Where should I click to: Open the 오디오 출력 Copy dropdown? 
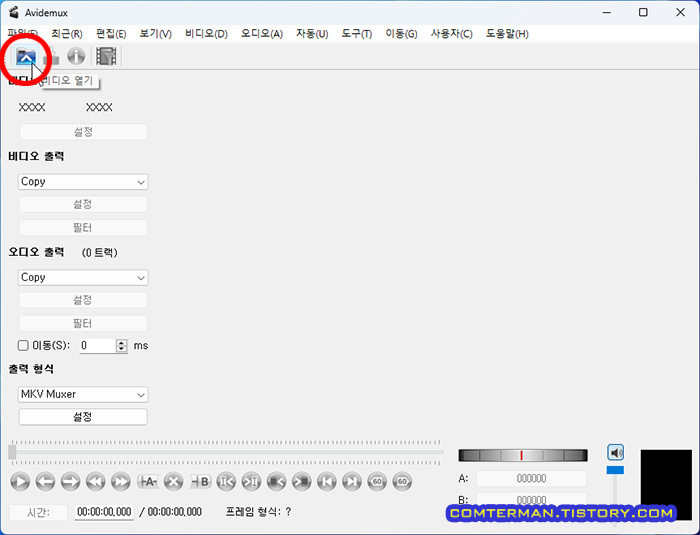pos(83,277)
